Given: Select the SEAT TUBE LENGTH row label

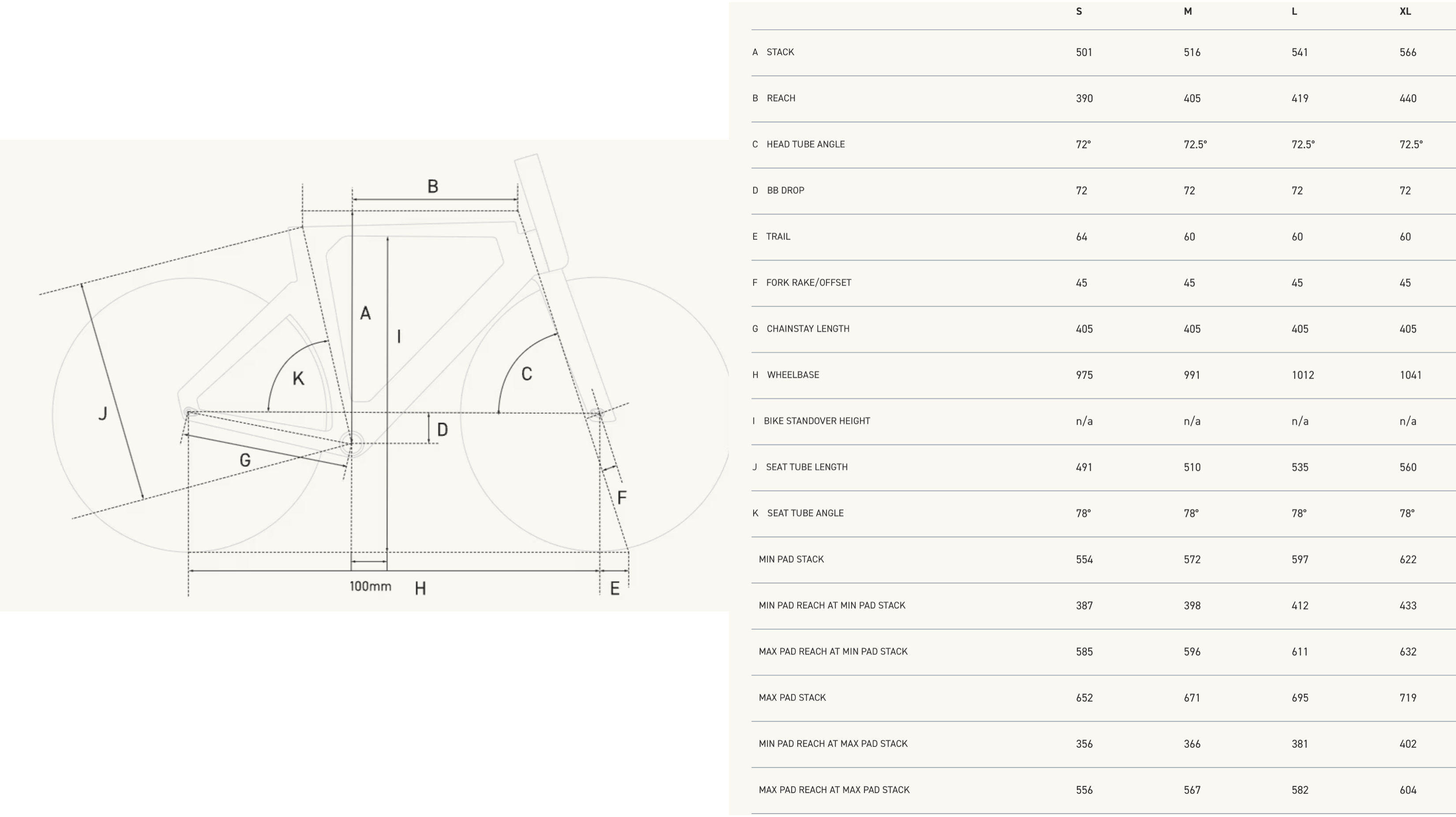Looking at the screenshot, I should pyautogui.click(x=807, y=467).
